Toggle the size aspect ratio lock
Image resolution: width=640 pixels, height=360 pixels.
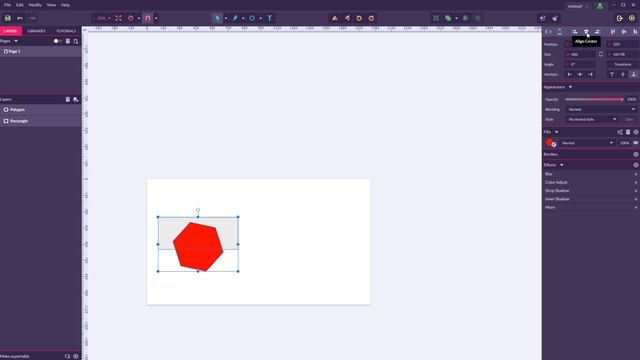601,54
